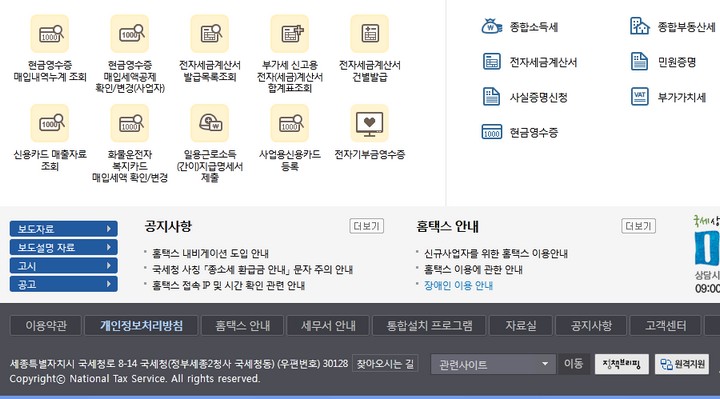Open 전자기부금영수증 icon
This screenshot has width=720, height=399.
click(x=369, y=123)
